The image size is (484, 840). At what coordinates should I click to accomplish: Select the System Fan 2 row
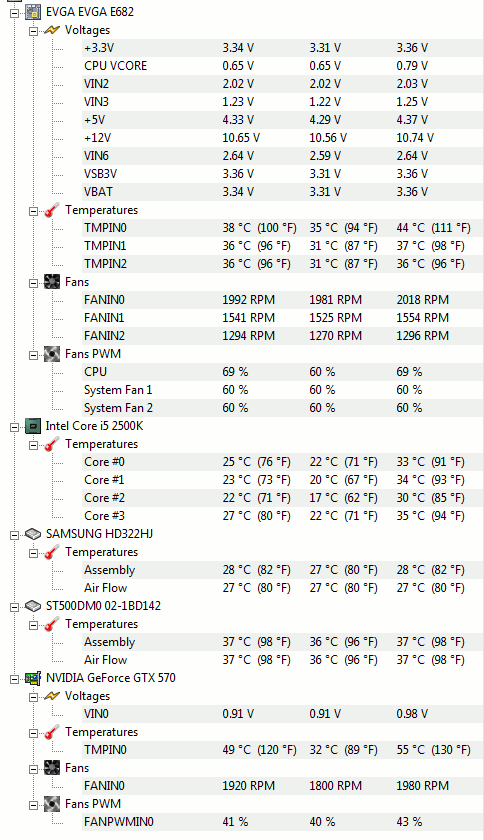coord(282,408)
